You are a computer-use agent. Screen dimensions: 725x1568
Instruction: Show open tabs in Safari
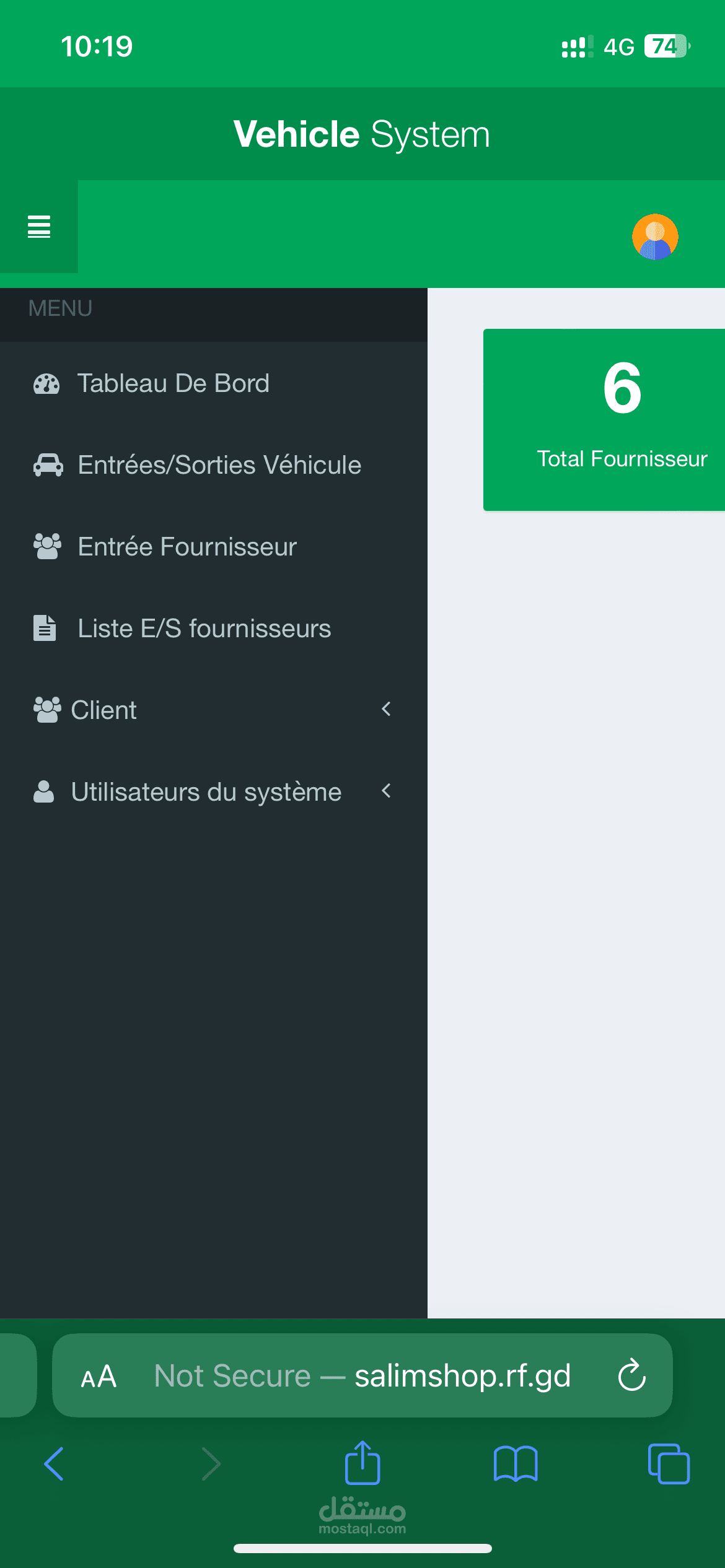669,1464
